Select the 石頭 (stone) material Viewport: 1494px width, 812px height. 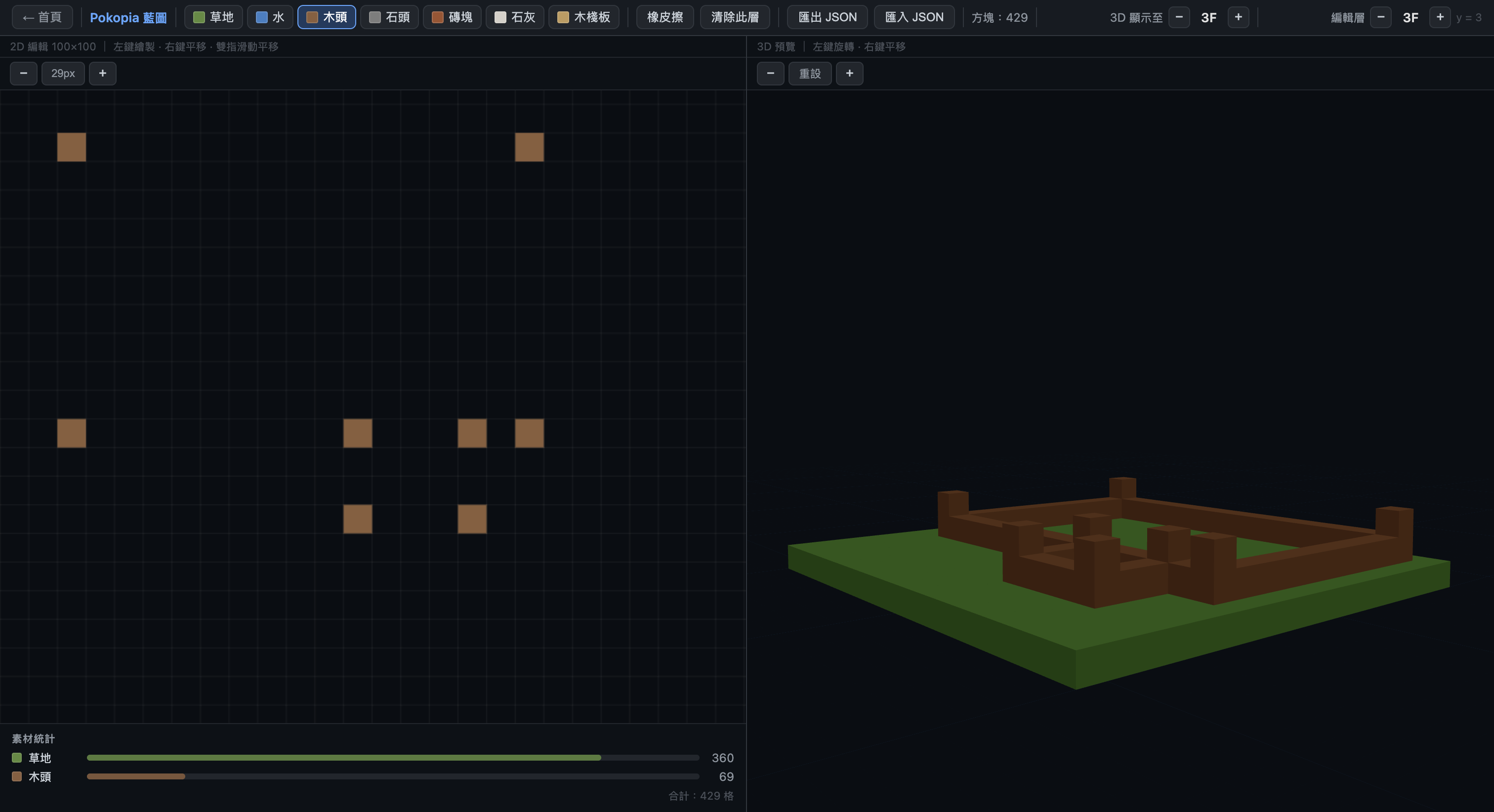(389, 17)
